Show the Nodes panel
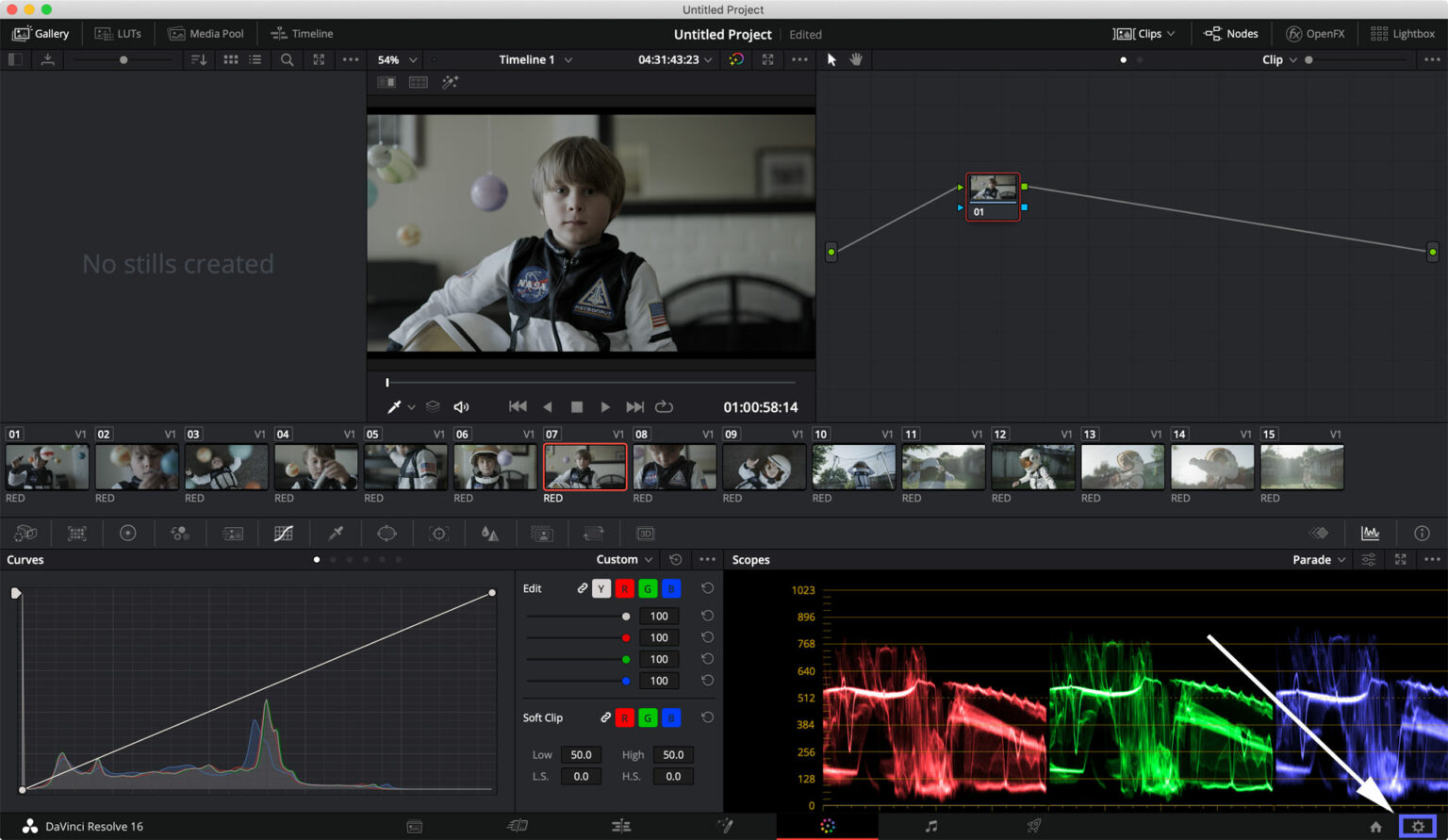 pos(1231,33)
